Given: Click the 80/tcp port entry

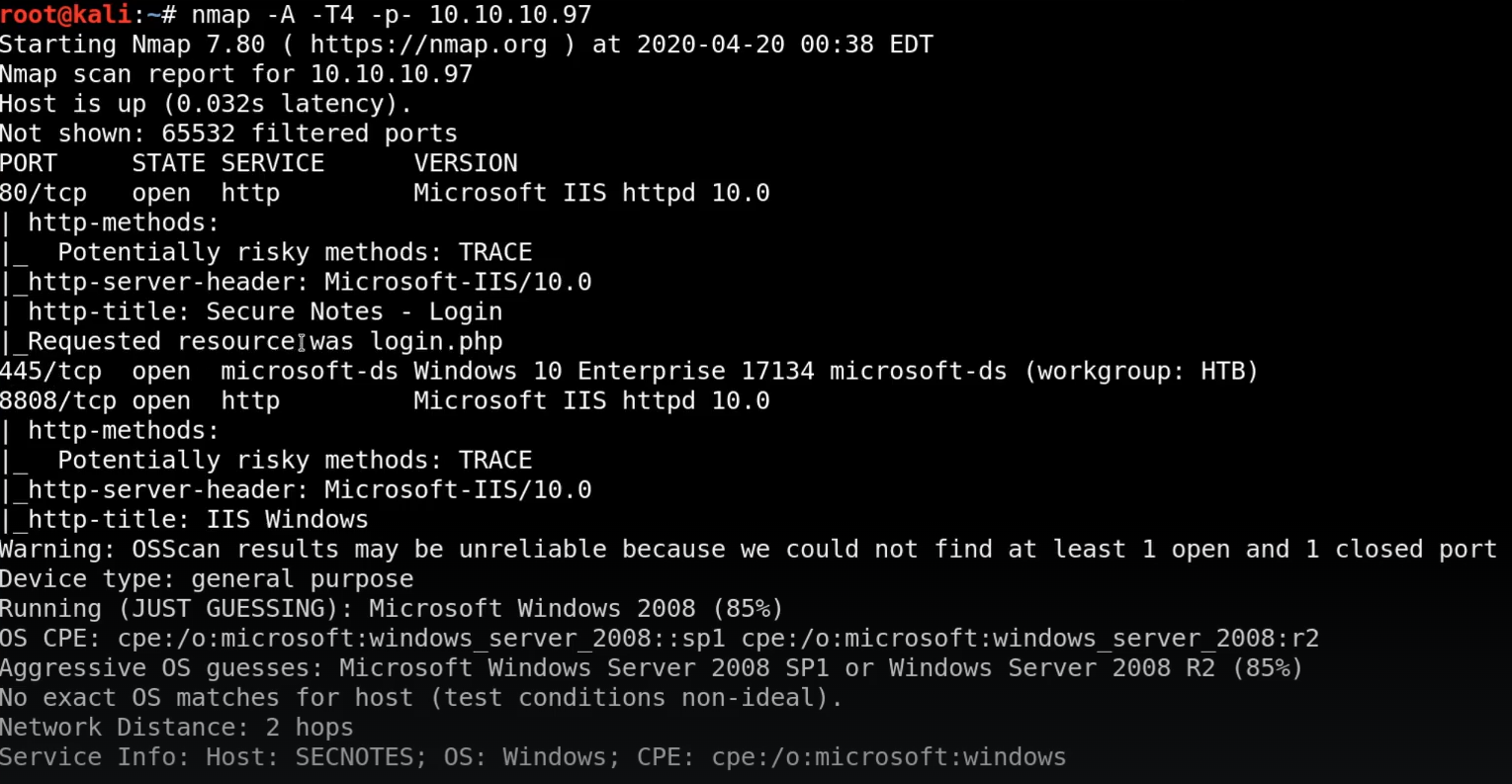Looking at the screenshot, I should (44, 193).
